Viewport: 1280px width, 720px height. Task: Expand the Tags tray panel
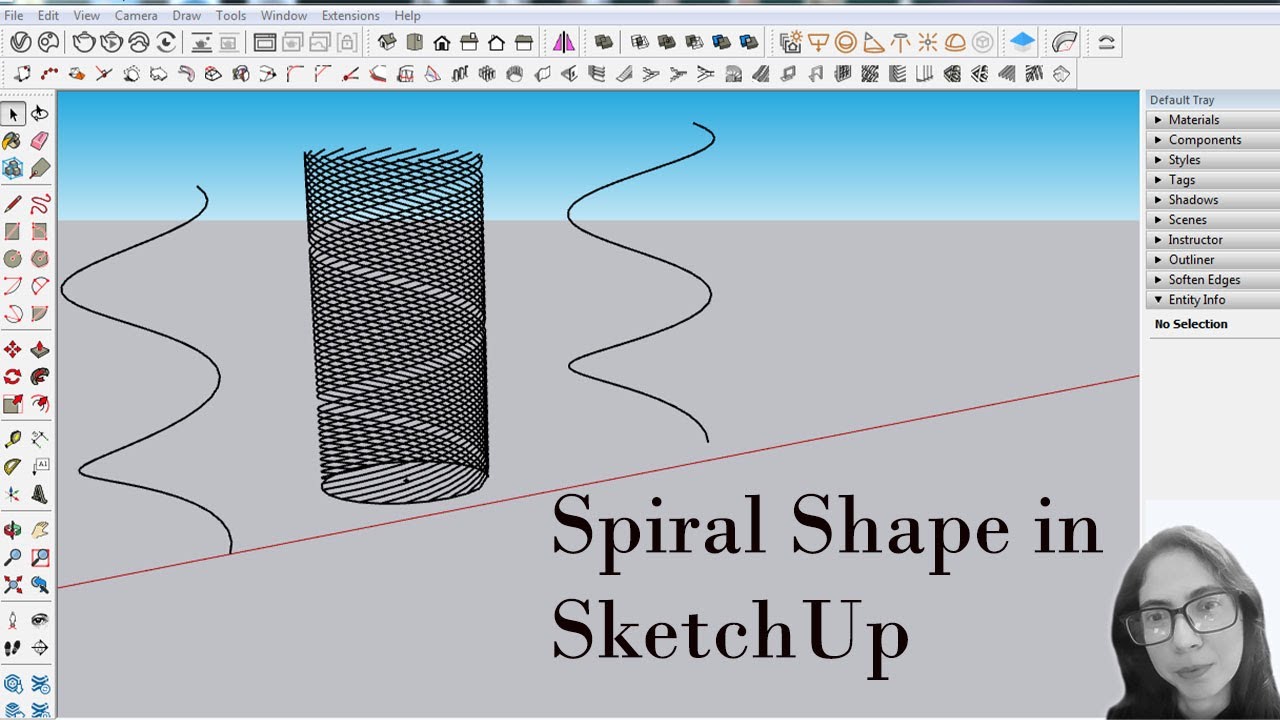point(1212,180)
